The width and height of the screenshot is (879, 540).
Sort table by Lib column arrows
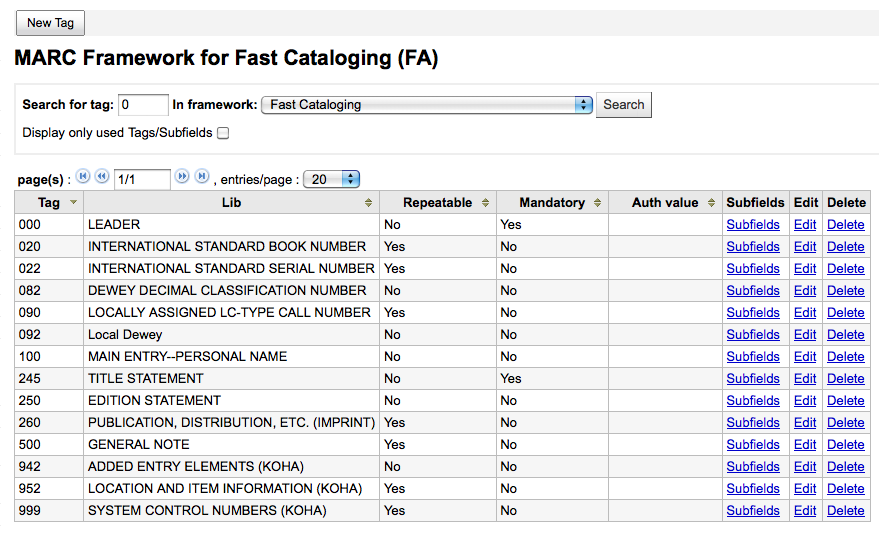tap(369, 203)
